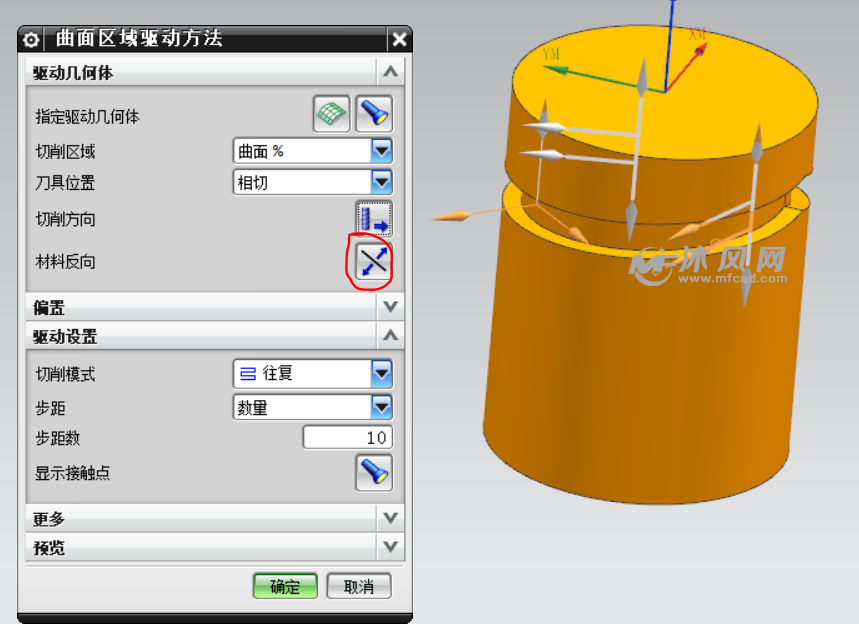Expand the 预览 preview section

pos(390,547)
